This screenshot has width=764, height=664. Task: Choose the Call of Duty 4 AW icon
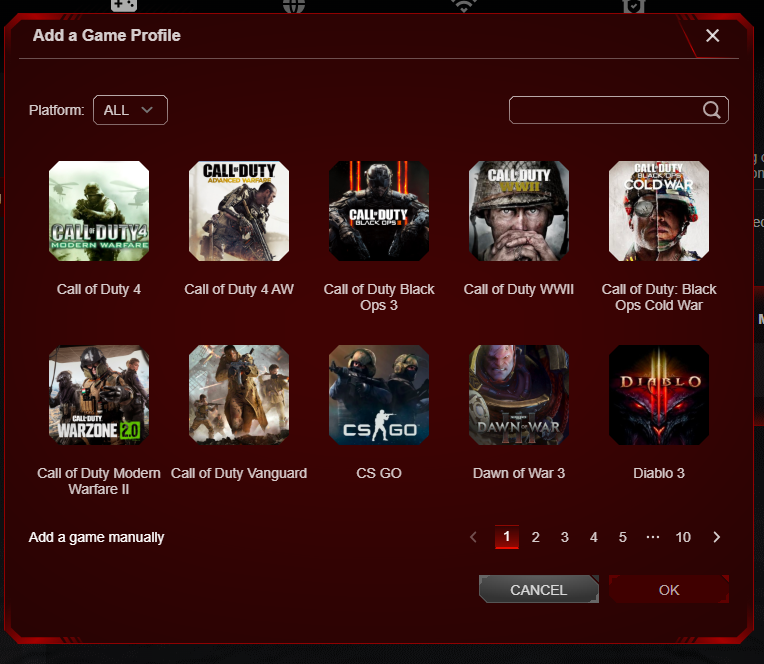pos(239,211)
